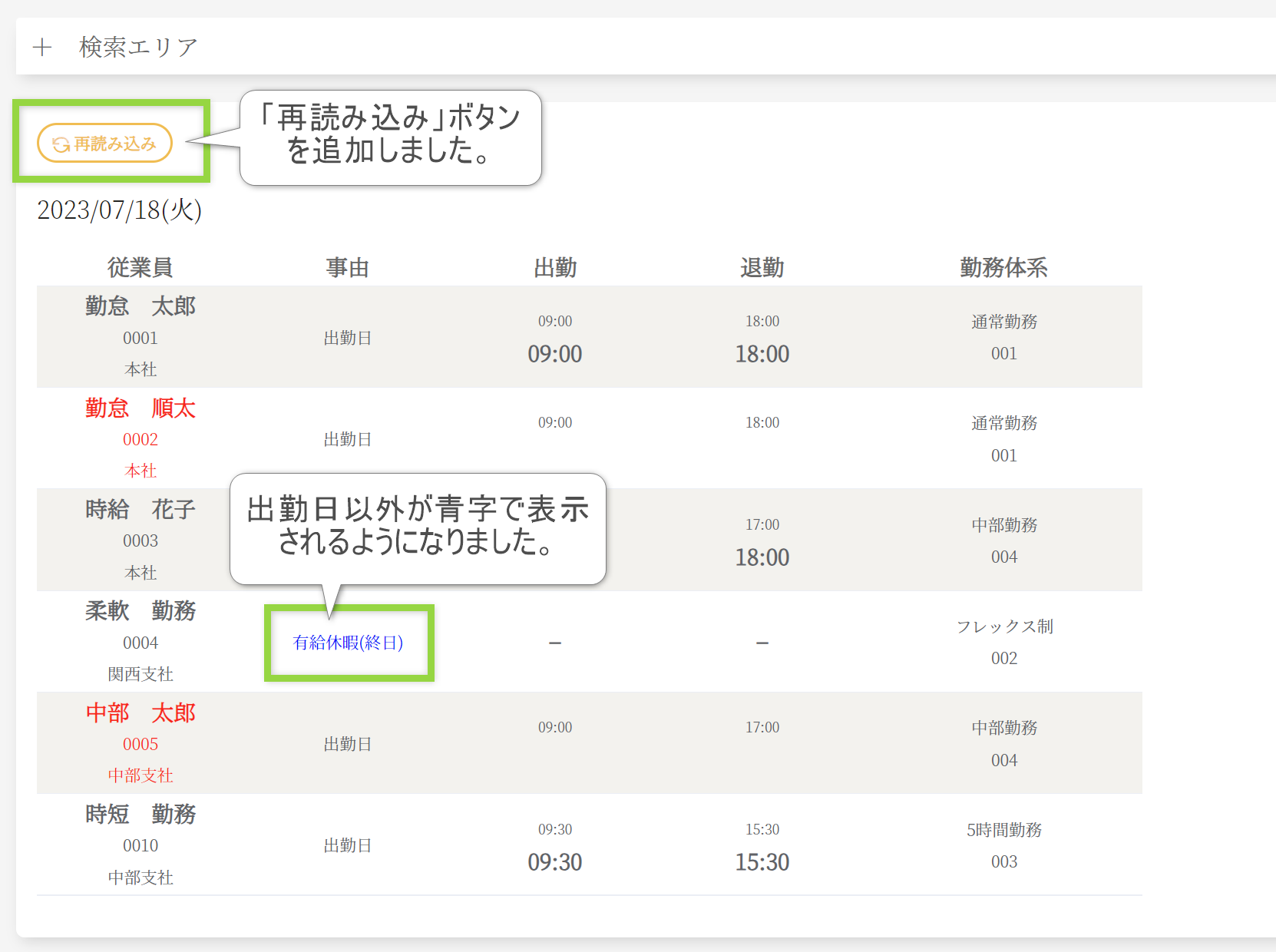Image resolution: width=1276 pixels, height=952 pixels.
Task: Select red employee name 中部 太郎
Action: click(x=140, y=712)
